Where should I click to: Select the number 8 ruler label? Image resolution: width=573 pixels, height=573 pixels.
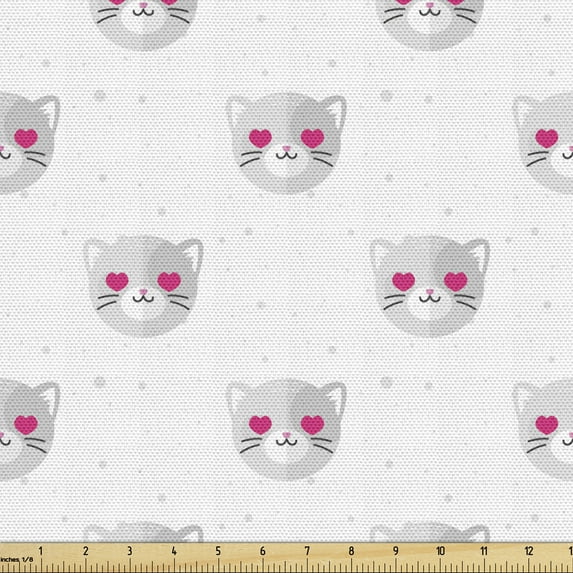tap(351, 551)
